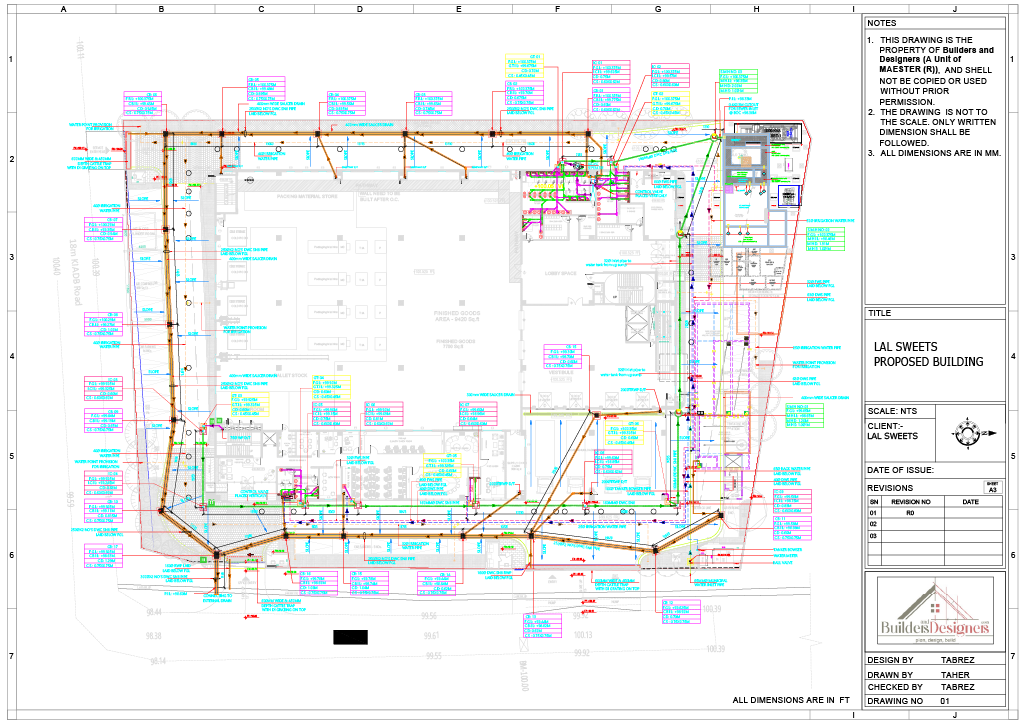Click the '18m KIADB Road' label
The width and height of the screenshot is (1024, 723).
pos(75,272)
